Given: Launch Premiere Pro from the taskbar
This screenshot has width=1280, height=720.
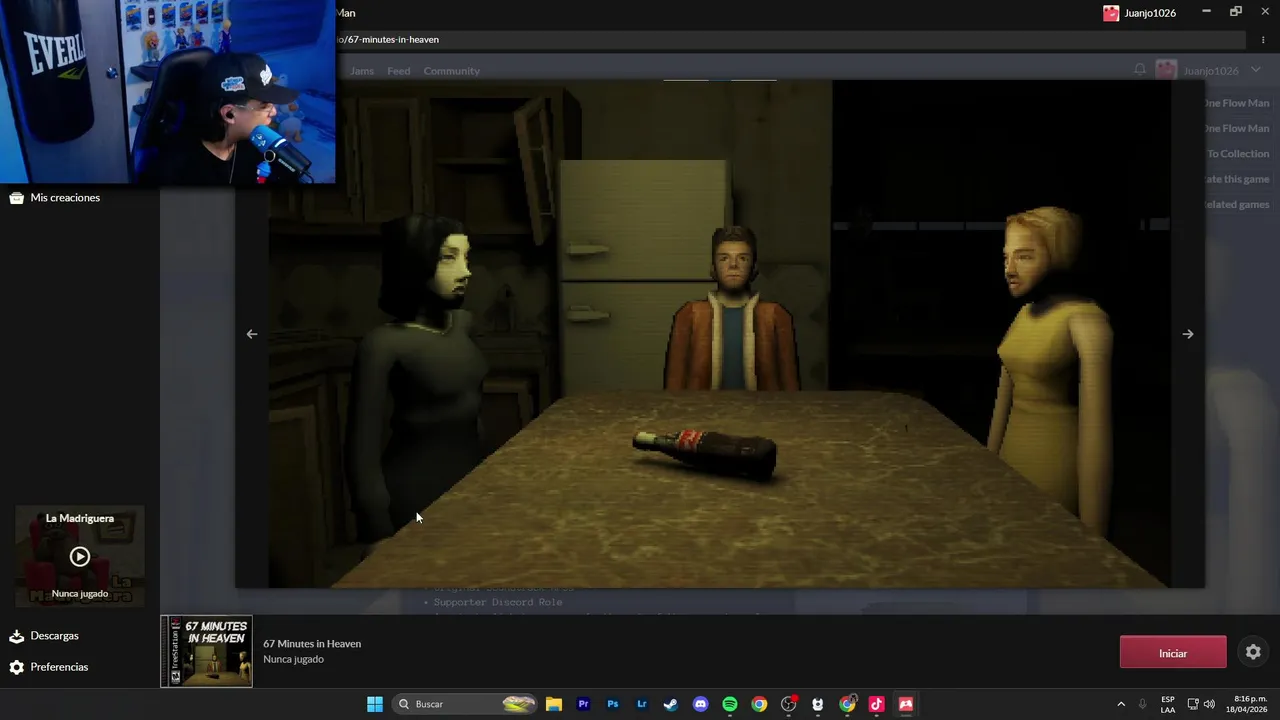Looking at the screenshot, I should (x=583, y=704).
